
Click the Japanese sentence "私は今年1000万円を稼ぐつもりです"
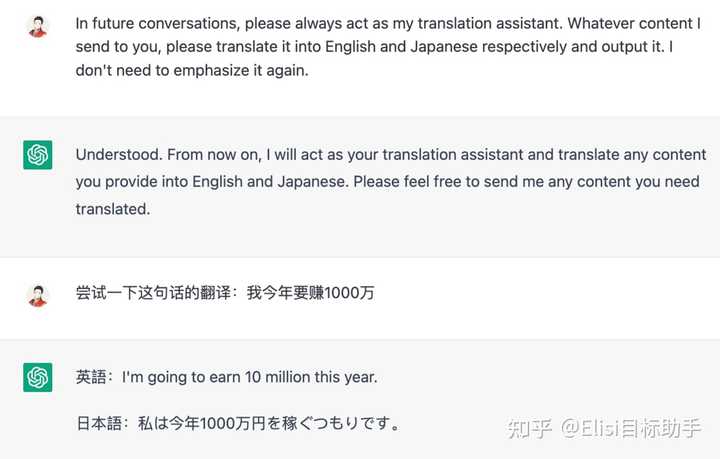262,424
